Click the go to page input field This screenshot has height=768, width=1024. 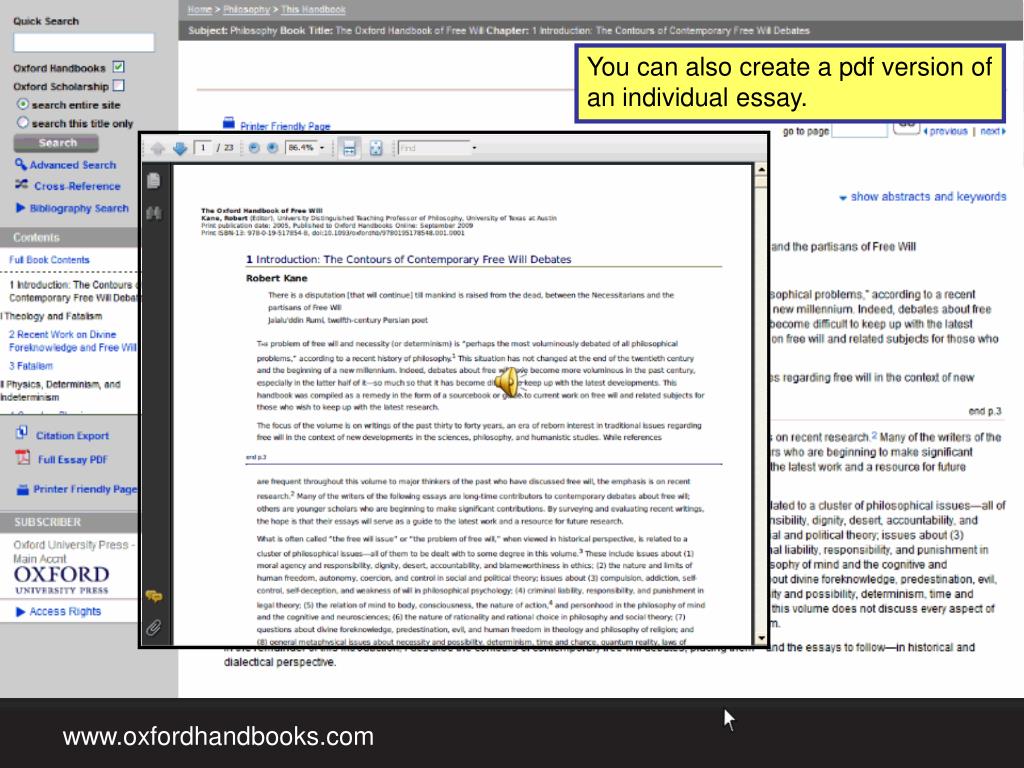(859, 130)
